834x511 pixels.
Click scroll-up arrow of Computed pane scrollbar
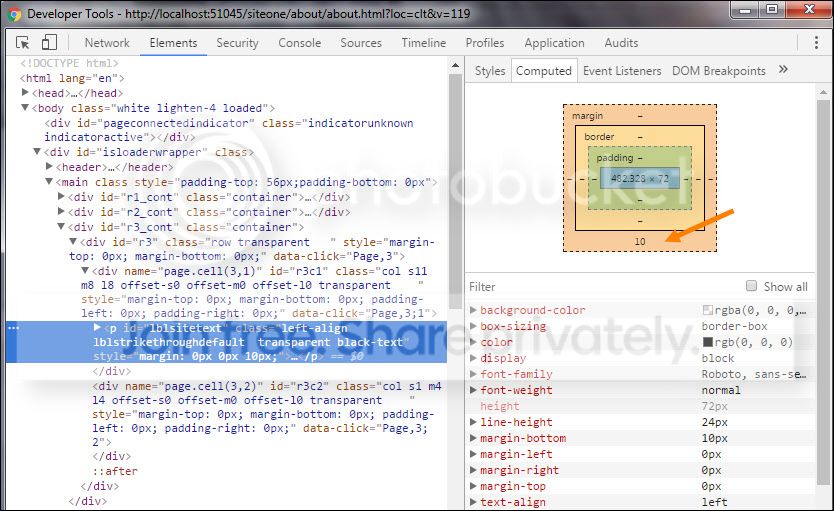click(823, 92)
